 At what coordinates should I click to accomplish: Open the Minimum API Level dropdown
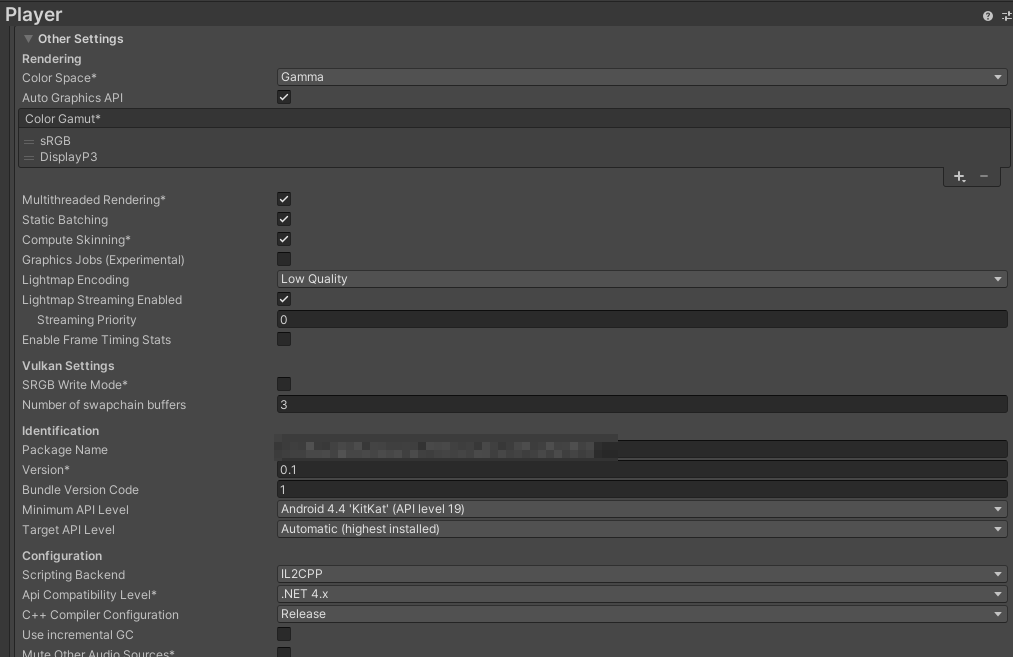tap(640, 509)
